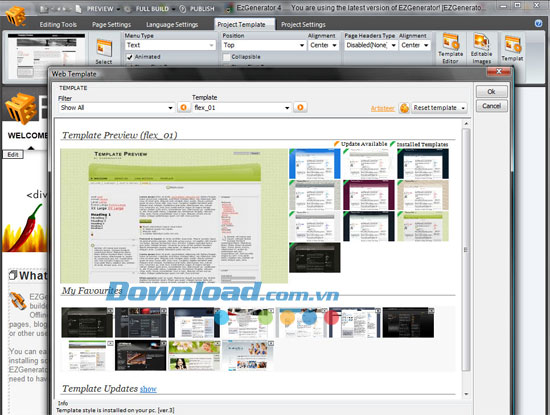
Task: Pick the flower-photo favourite template
Action: point(194,355)
